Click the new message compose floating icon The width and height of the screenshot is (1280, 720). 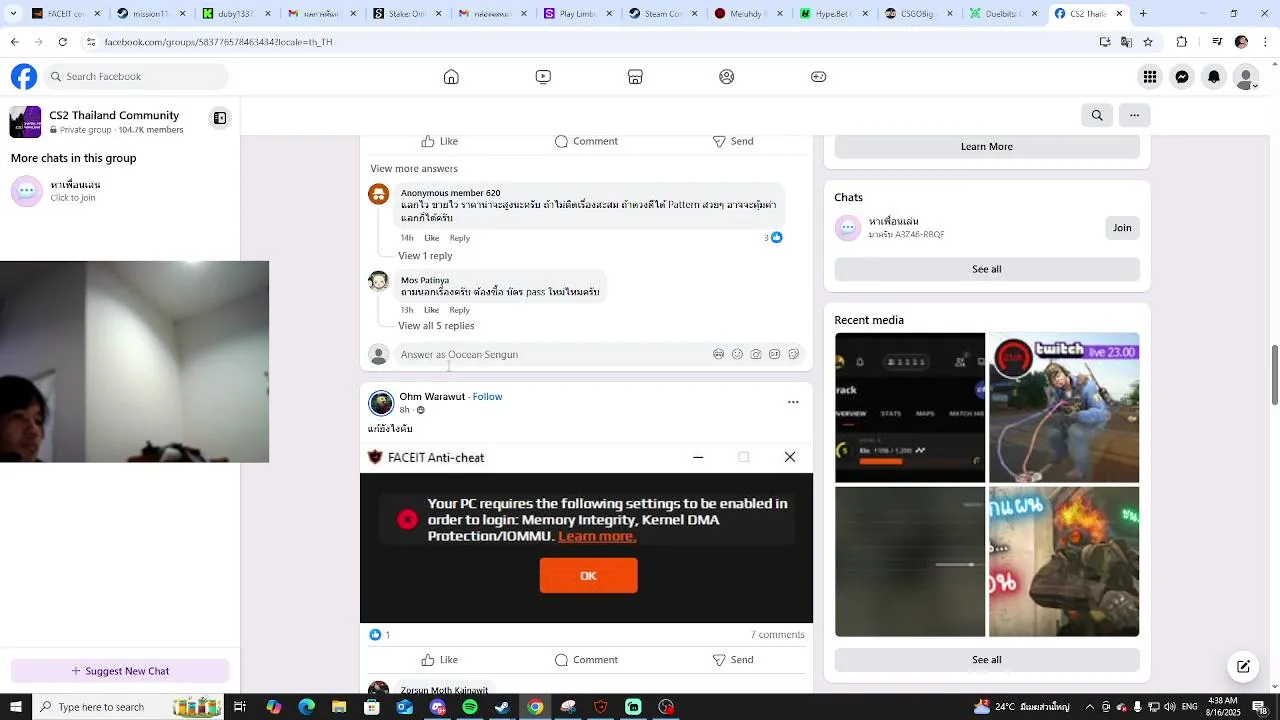click(x=1243, y=666)
